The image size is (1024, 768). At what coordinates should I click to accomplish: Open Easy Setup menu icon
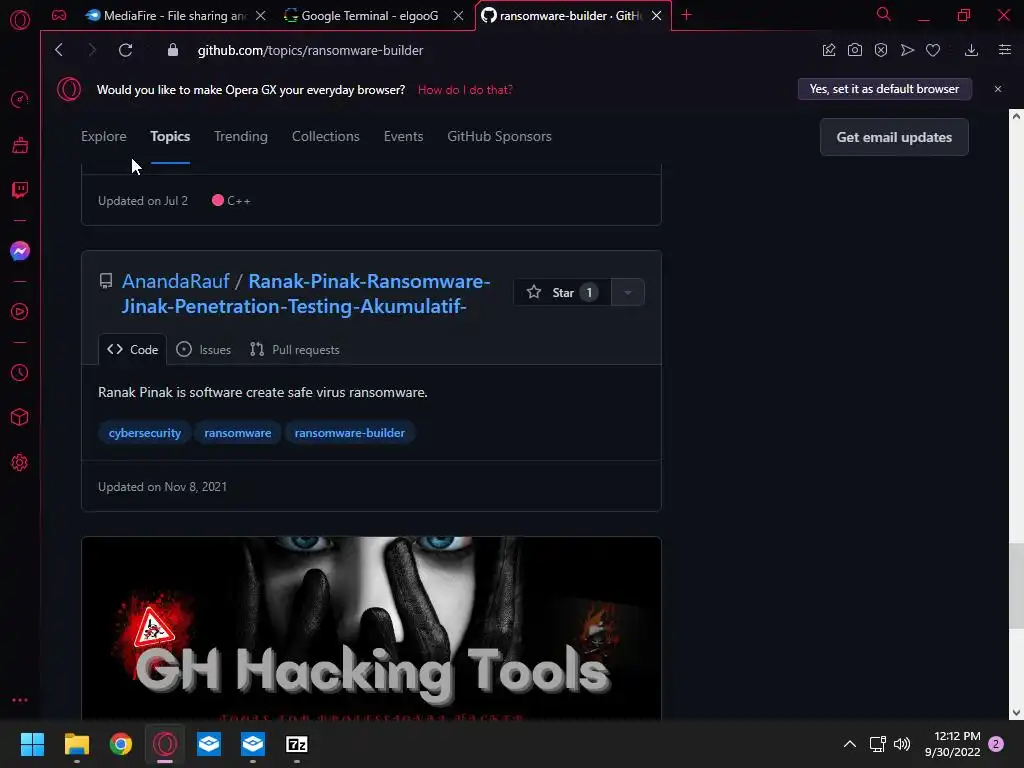(1005, 50)
